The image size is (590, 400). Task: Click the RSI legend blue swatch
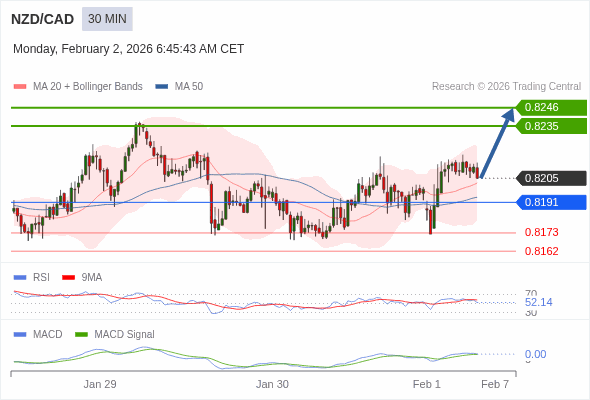20,278
